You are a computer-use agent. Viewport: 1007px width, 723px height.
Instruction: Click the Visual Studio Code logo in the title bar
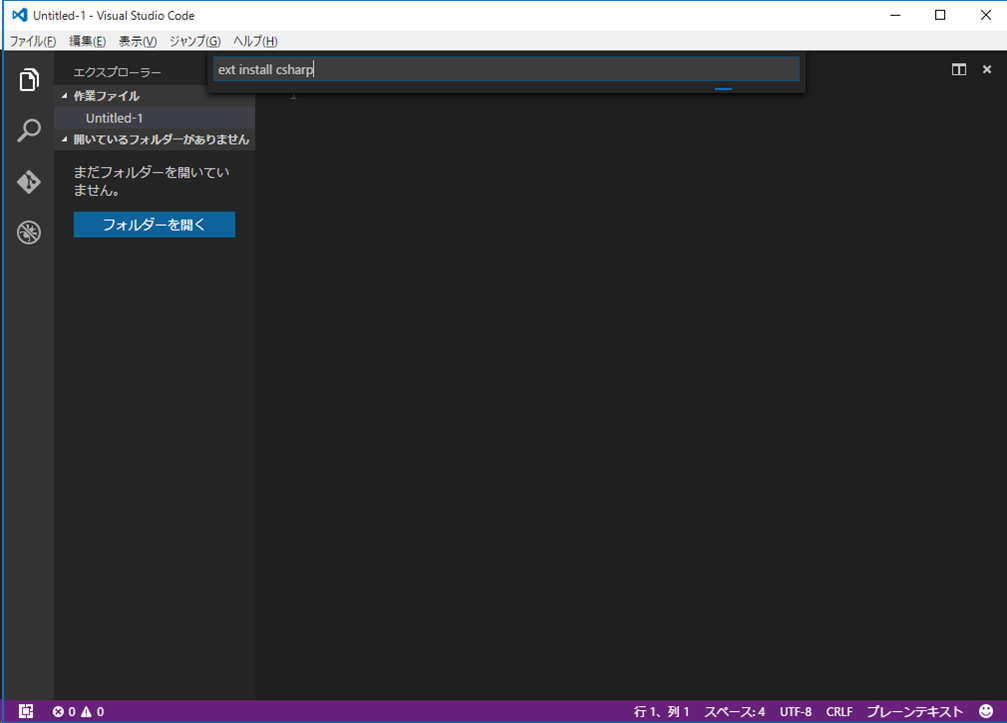click(20, 15)
